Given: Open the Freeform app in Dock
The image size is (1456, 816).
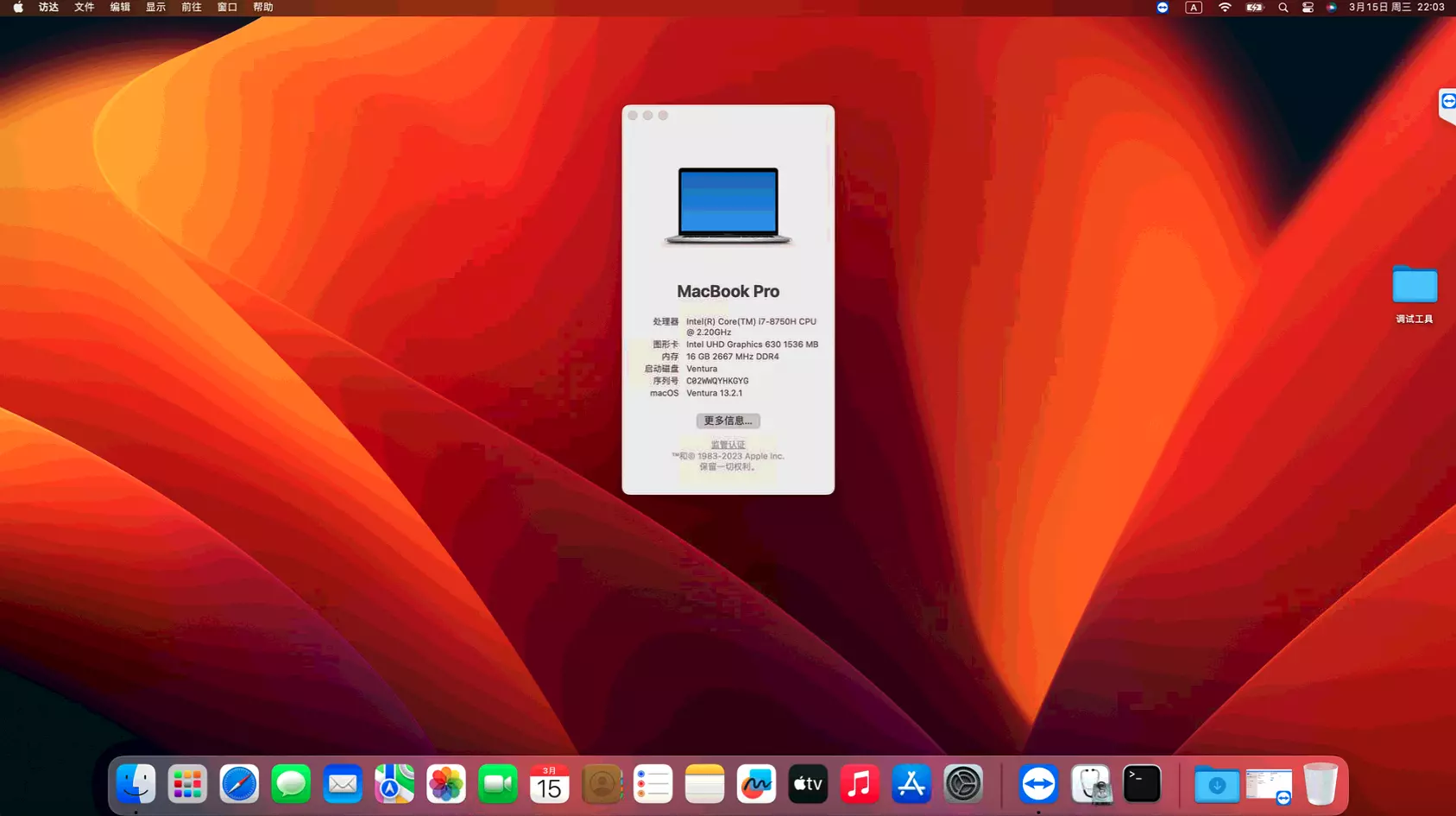Looking at the screenshot, I should tap(756, 784).
